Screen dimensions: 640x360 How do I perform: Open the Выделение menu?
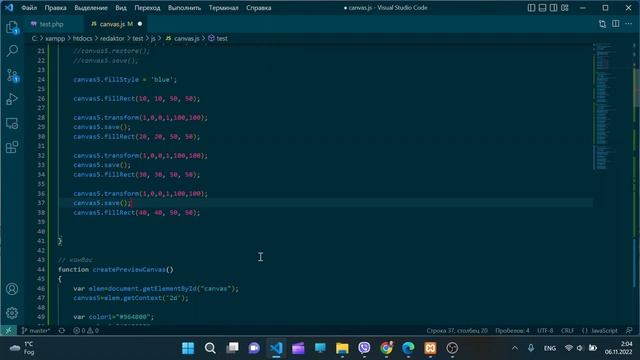[x=91, y=8]
